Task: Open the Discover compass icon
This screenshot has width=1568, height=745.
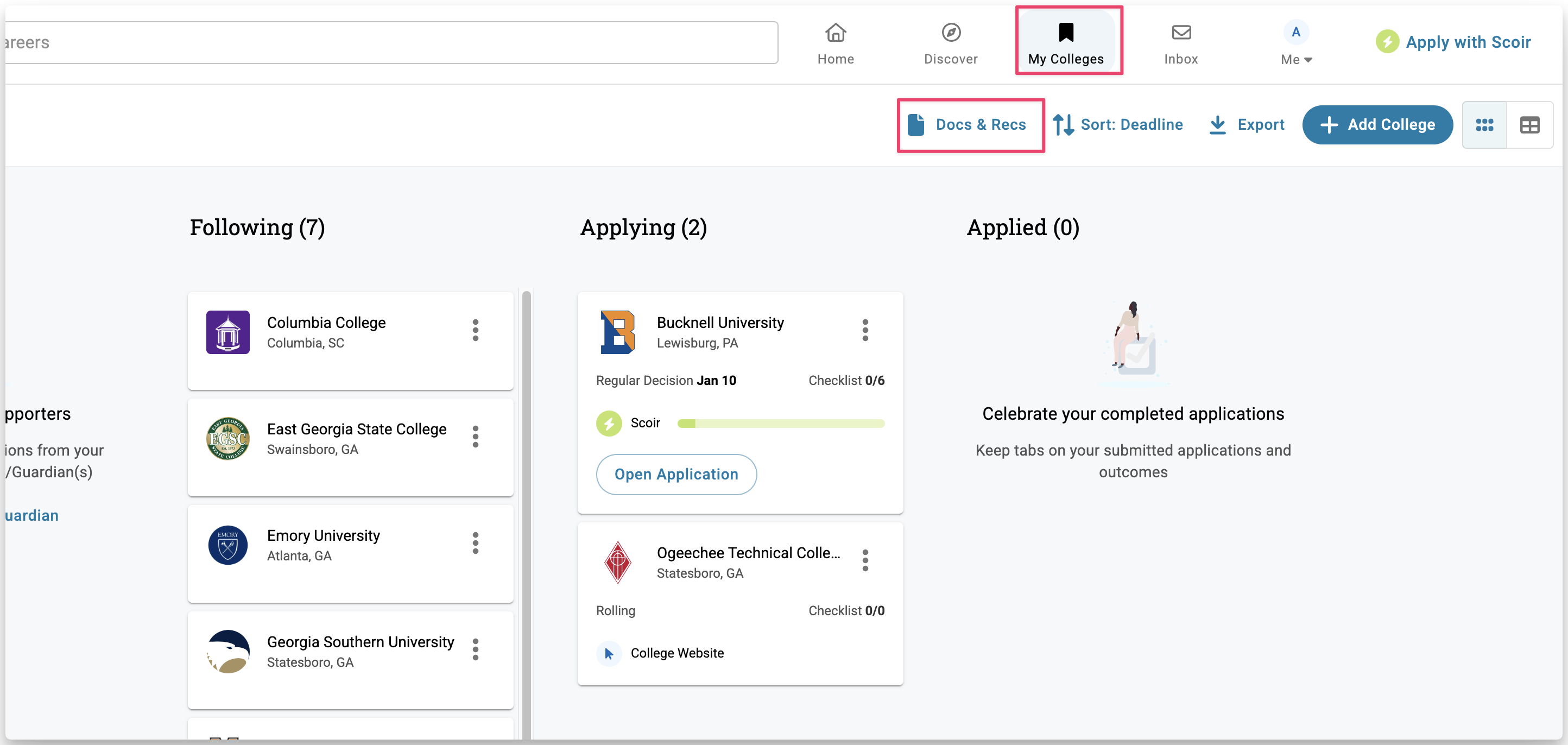Action: [950, 33]
